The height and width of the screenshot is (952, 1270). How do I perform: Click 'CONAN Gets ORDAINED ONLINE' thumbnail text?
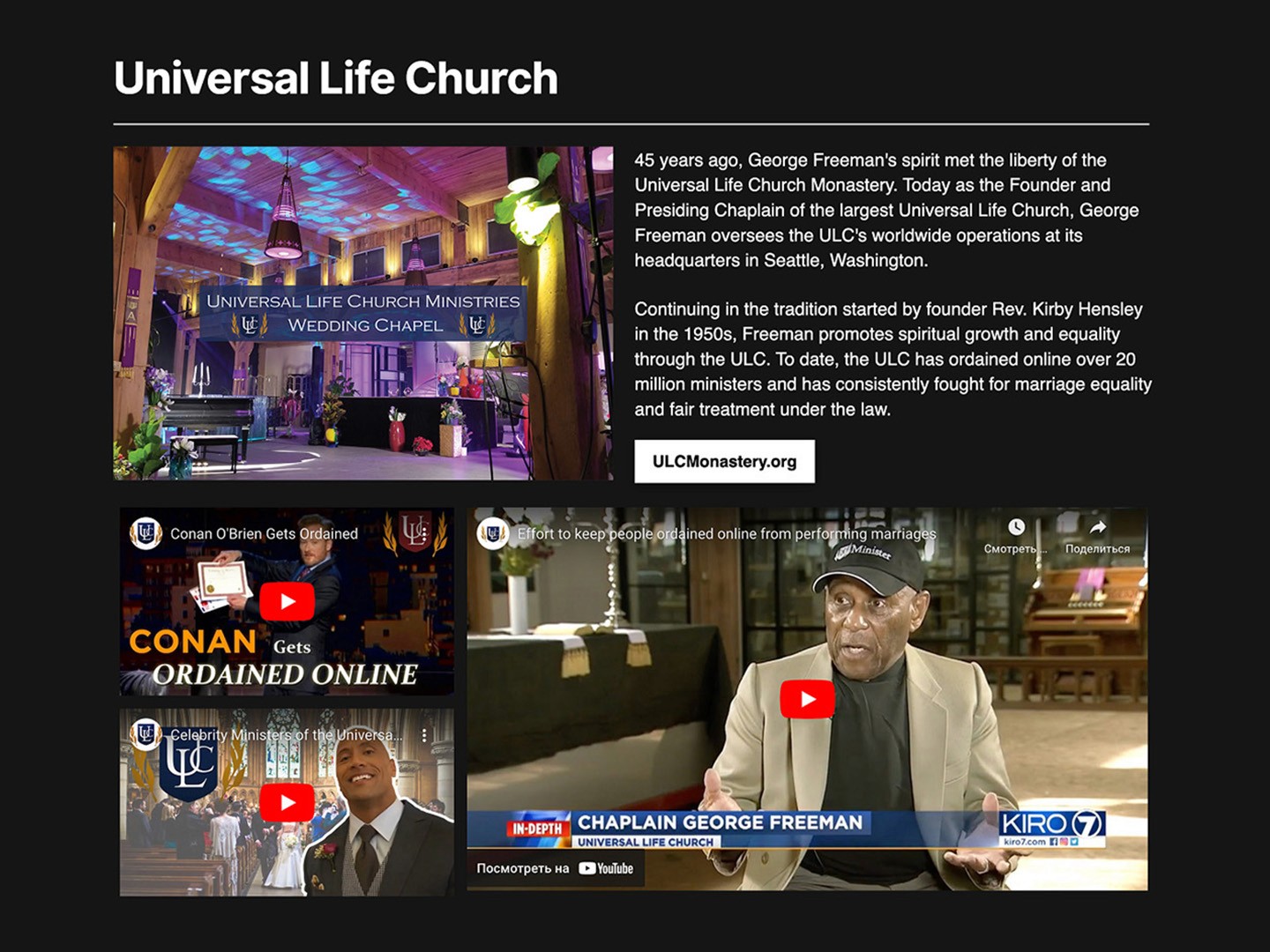coord(273,658)
